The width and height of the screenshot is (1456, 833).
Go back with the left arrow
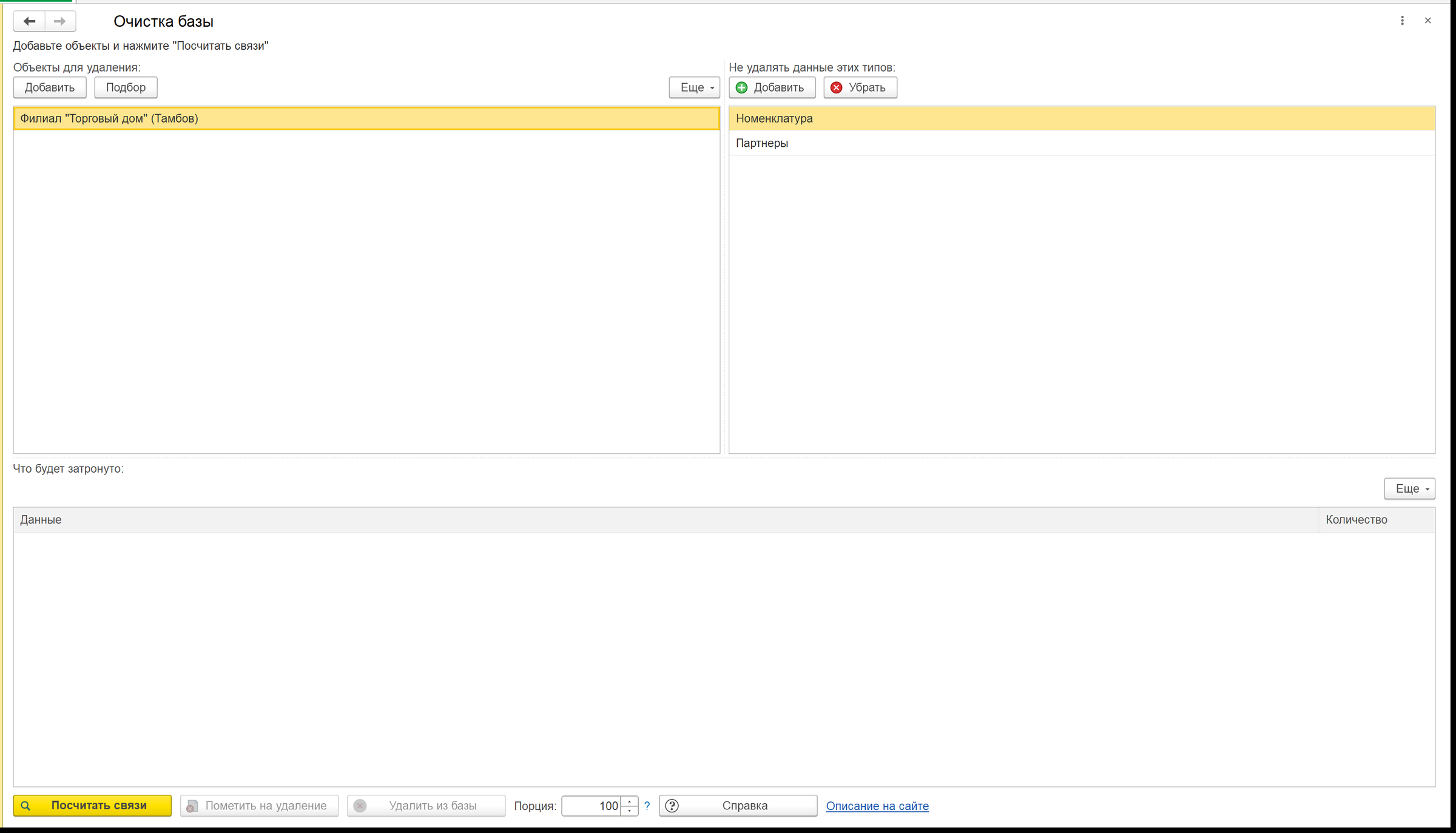(x=29, y=21)
